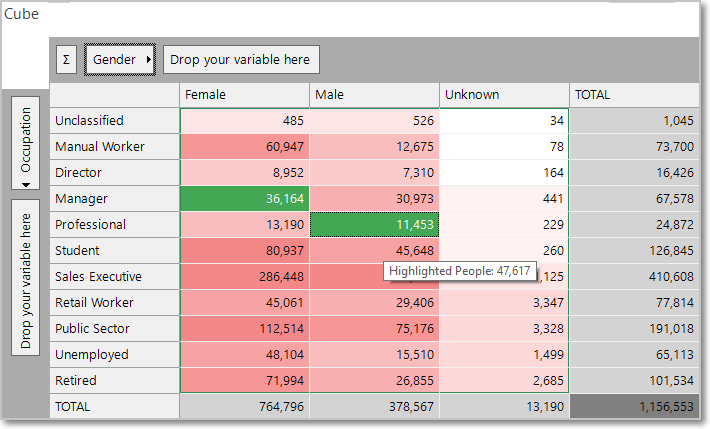The image size is (710, 429).
Task: Select the Unclassified row header
Action: click(115, 121)
